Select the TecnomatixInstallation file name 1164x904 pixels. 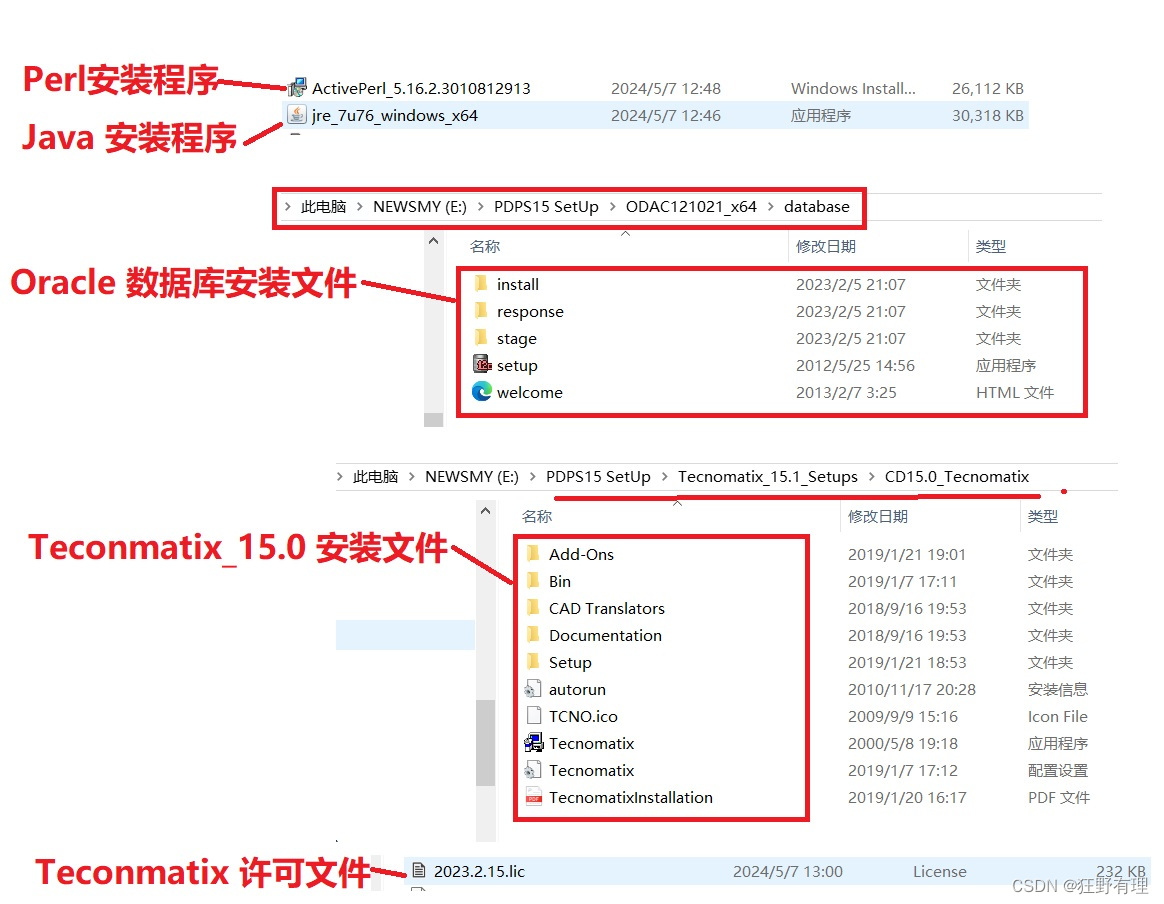pyautogui.click(x=630, y=797)
